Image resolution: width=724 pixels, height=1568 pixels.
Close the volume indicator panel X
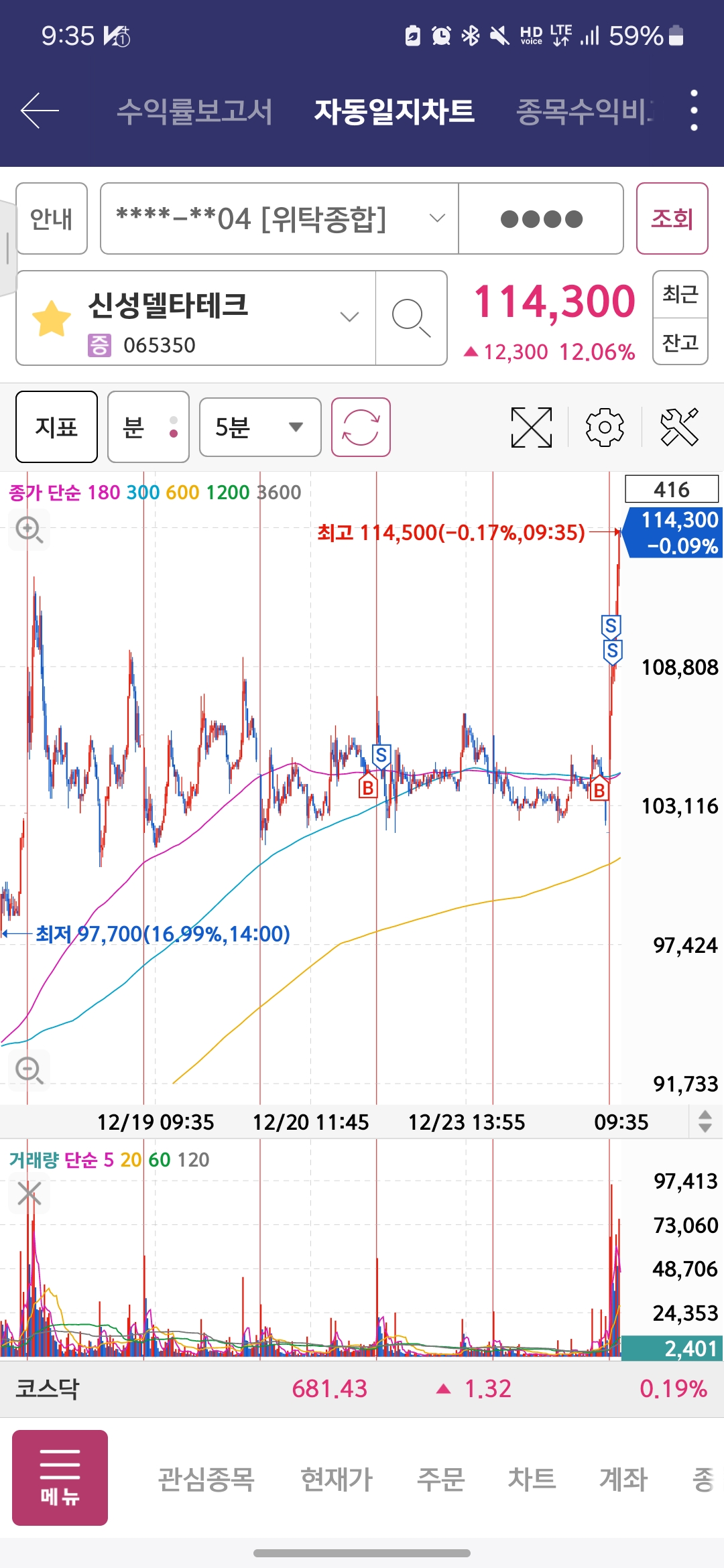tap(29, 1193)
